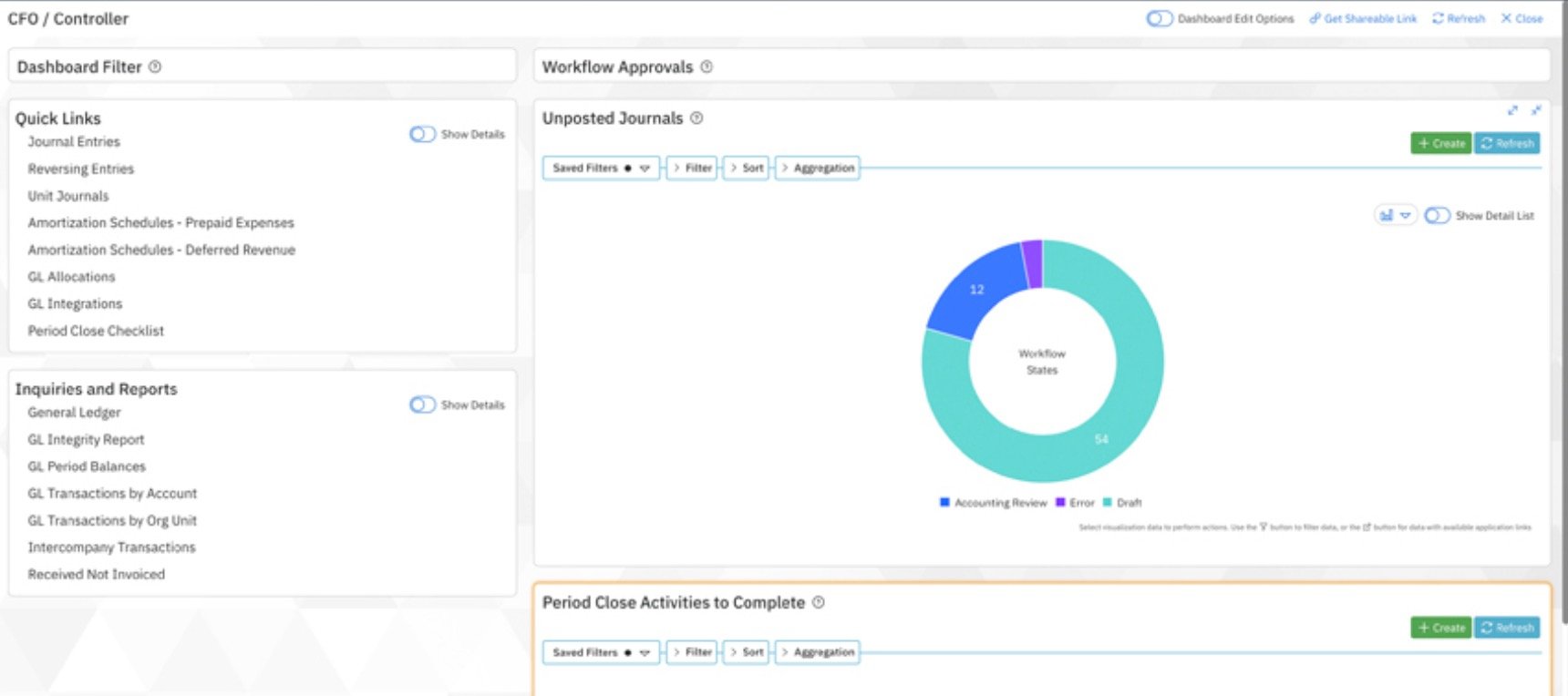The width and height of the screenshot is (1568, 696).
Task: Expand Aggregation in Period Close Activities
Action: click(x=818, y=652)
